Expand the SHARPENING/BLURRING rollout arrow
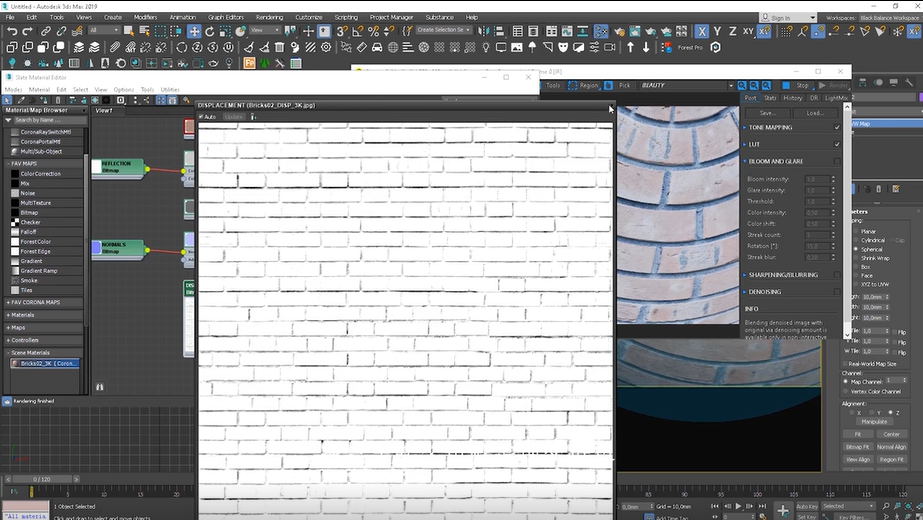Image resolution: width=923 pixels, height=520 pixels. (745, 275)
